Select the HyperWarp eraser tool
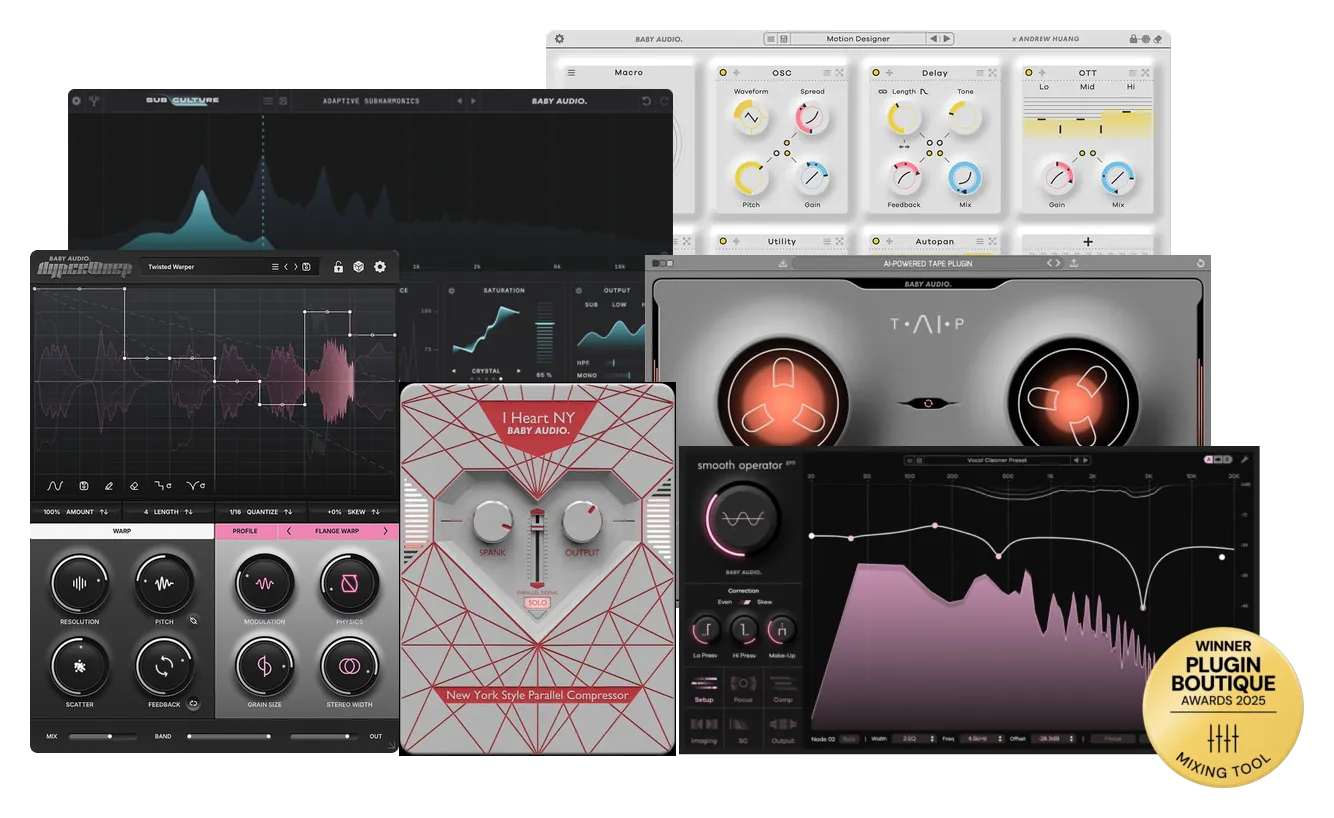The image size is (1334, 818). [x=134, y=486]
